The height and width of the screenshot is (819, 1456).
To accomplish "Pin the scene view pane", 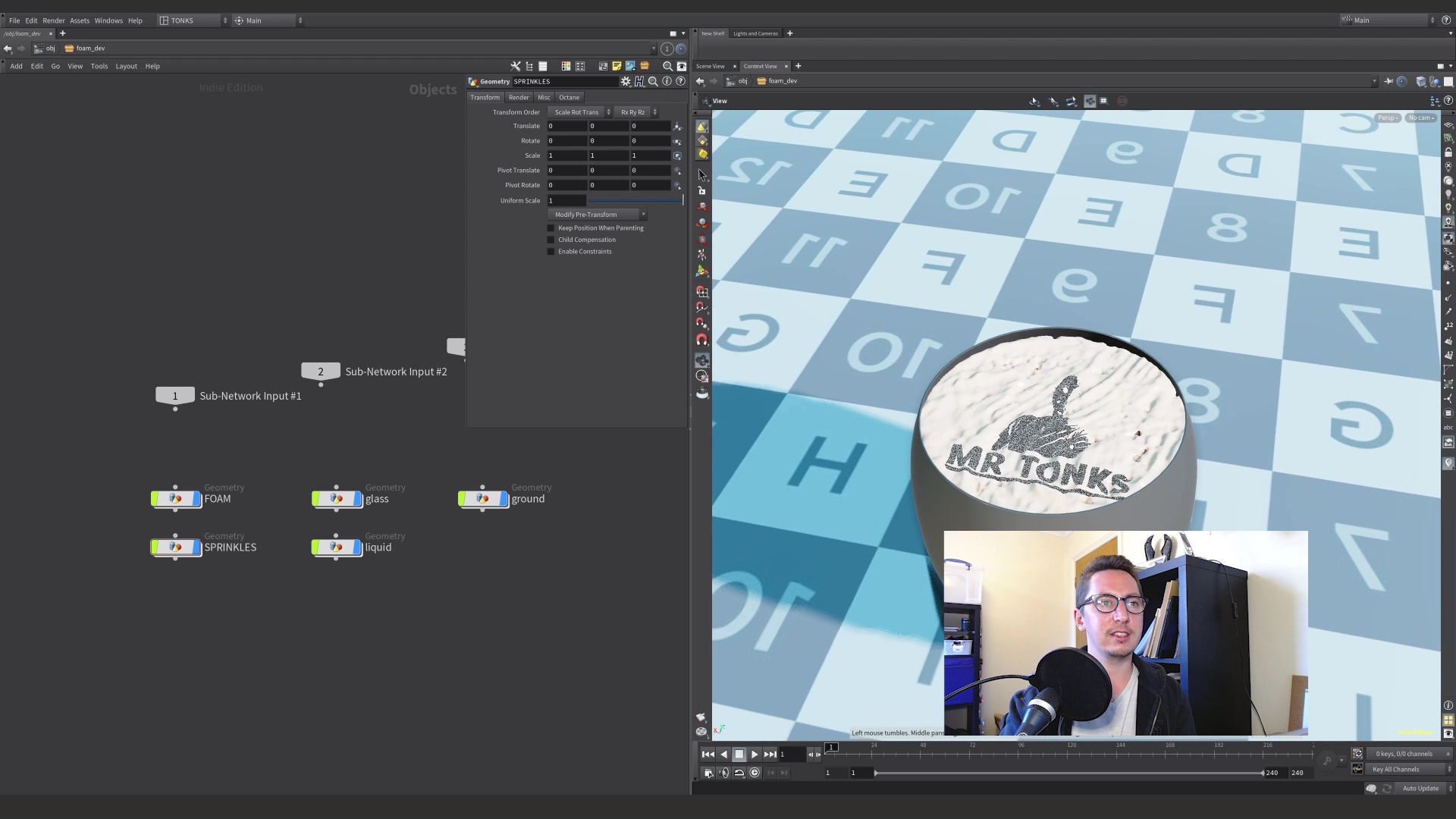I will (x=1388, y=81).
